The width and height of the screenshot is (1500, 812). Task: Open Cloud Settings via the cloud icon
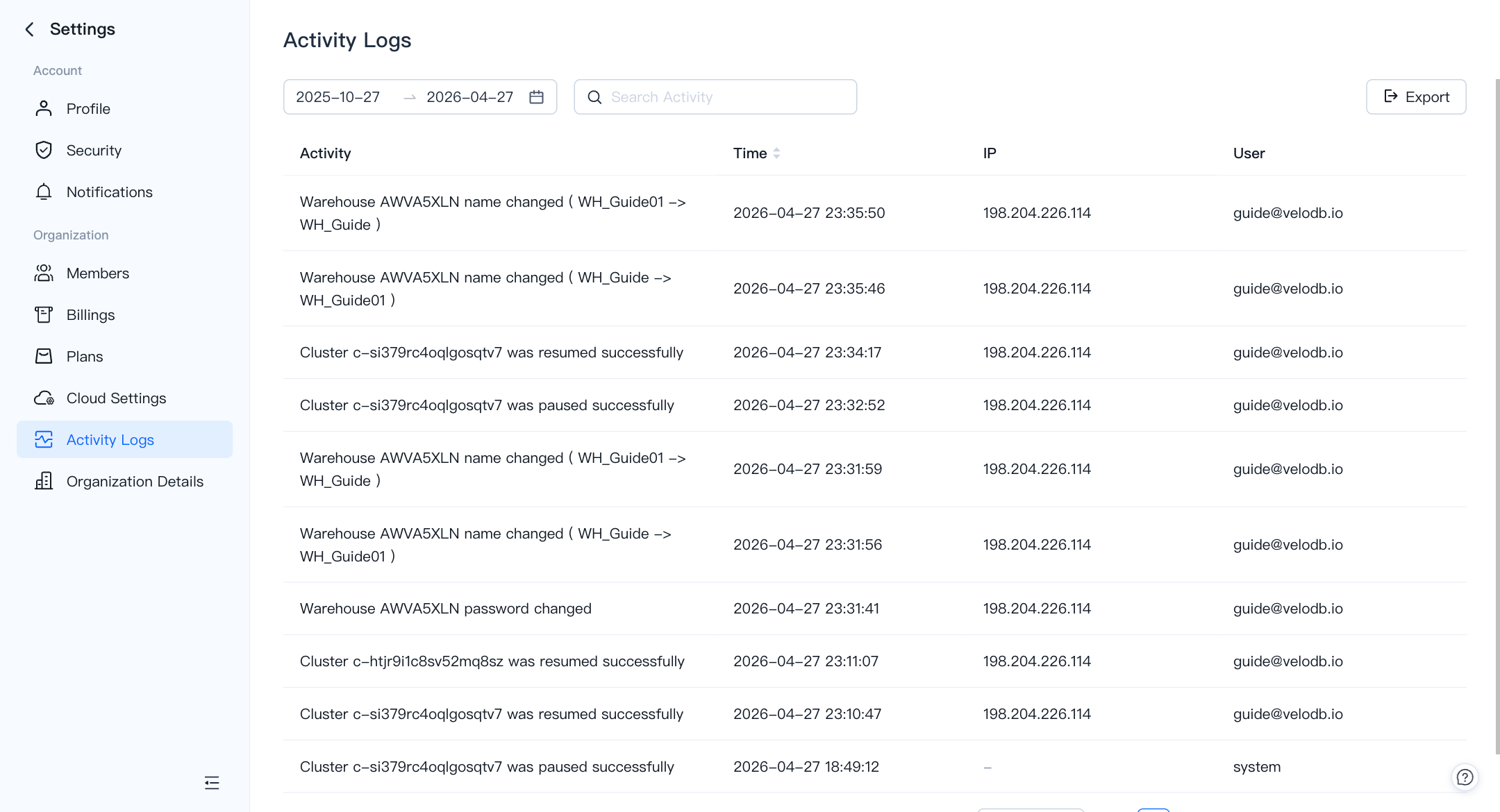44,398
